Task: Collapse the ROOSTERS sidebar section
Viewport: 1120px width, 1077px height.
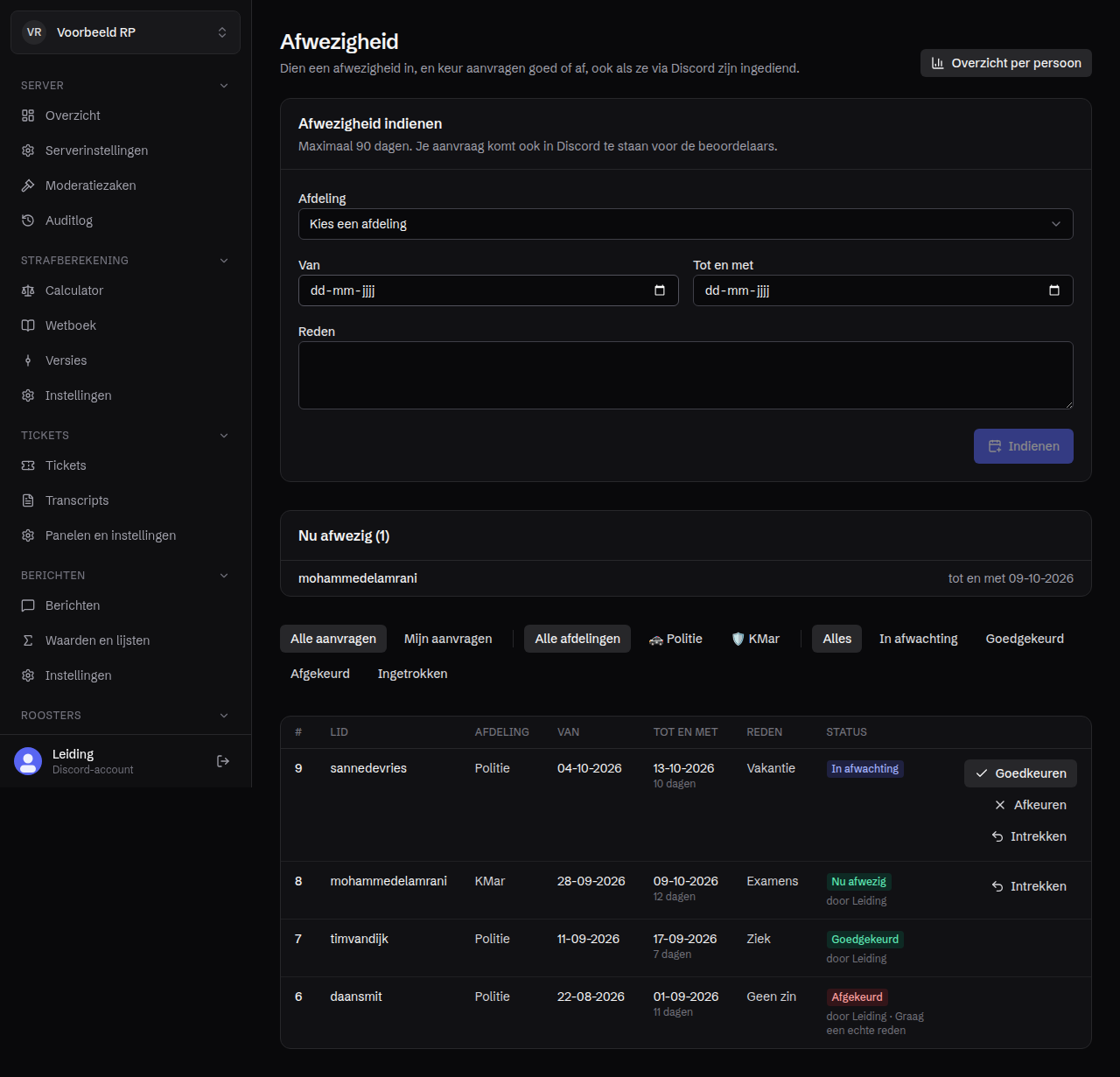Action: [x=224, y=716]
